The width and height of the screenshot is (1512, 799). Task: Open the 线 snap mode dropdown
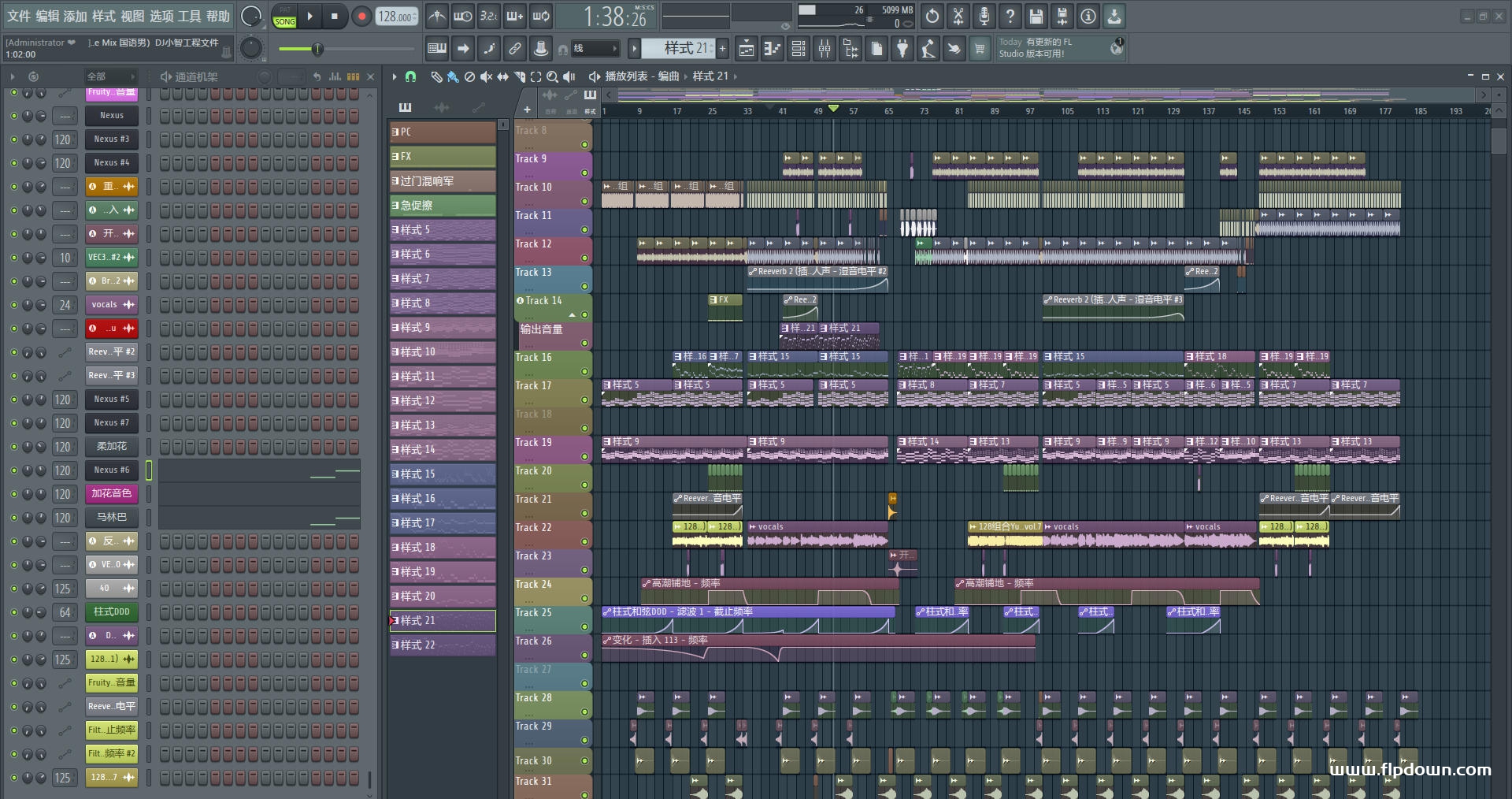click(595, 49)
